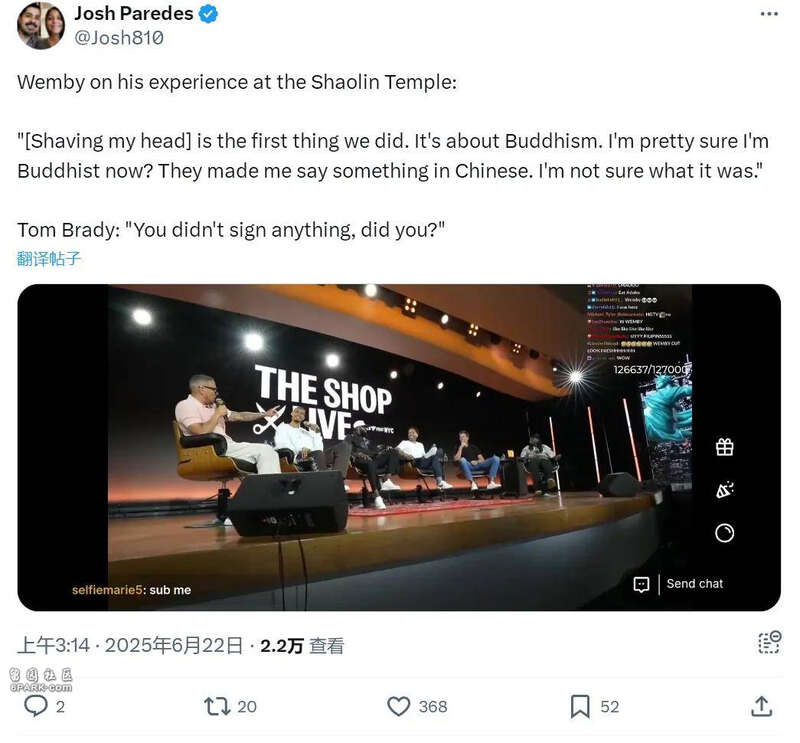Viewport: 800px width, 743px height.
Task: Click the circular timer icon in video
Action: 724,533
